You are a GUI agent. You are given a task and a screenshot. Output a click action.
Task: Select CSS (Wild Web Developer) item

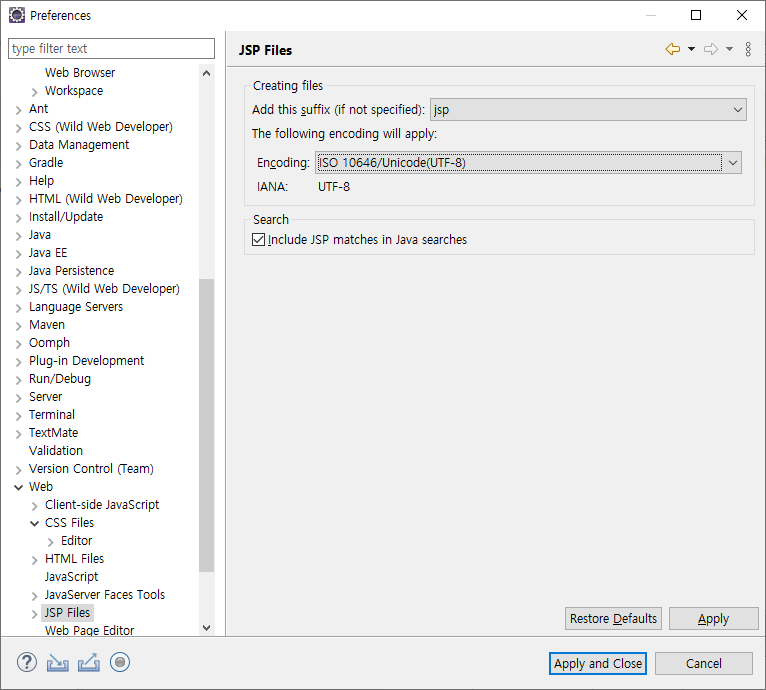[101, 127]
